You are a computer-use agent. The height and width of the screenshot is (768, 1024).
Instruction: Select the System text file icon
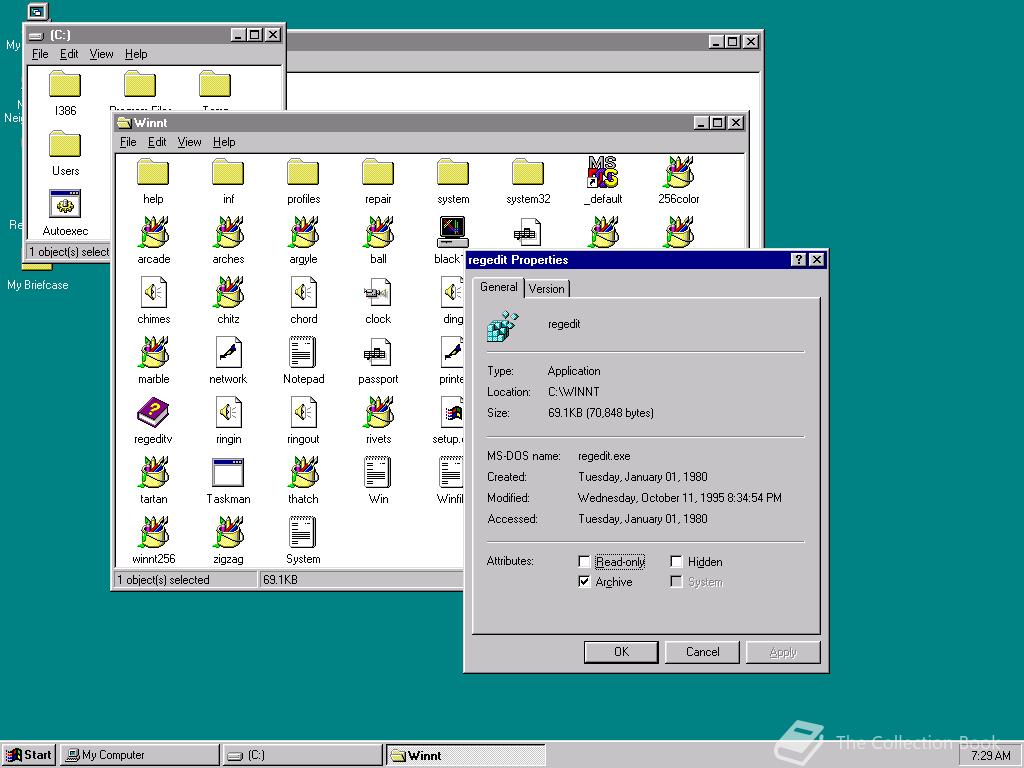click(303, 532)
